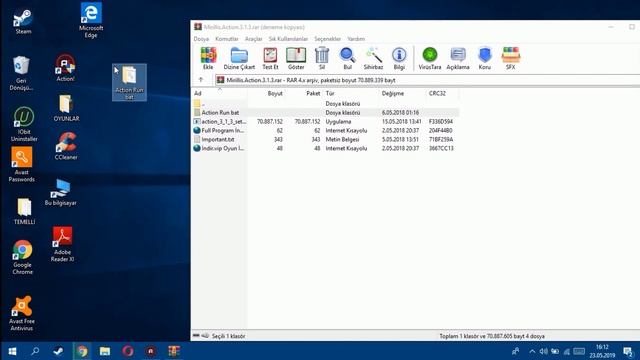The image size is (640, 360).
Task: Select the Avast Free Antivirus desktop icon
Action: point(22,313)
